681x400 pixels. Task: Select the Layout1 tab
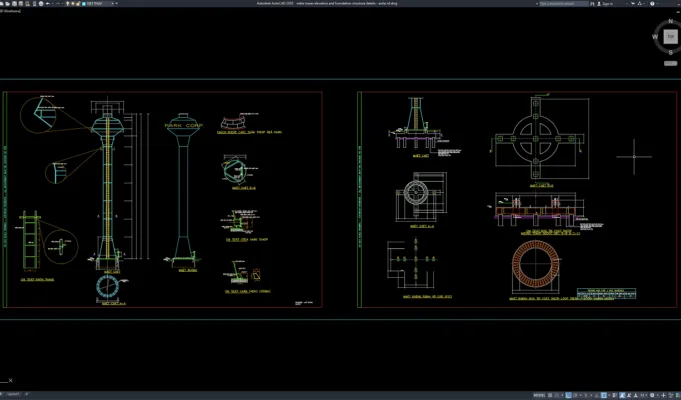[13, 394]
